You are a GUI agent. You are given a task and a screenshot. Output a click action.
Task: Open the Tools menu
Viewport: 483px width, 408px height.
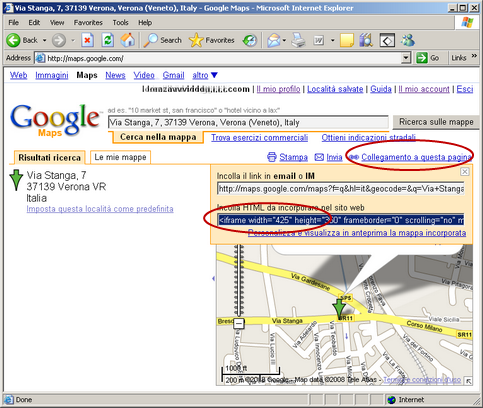(x=120, y=22)
